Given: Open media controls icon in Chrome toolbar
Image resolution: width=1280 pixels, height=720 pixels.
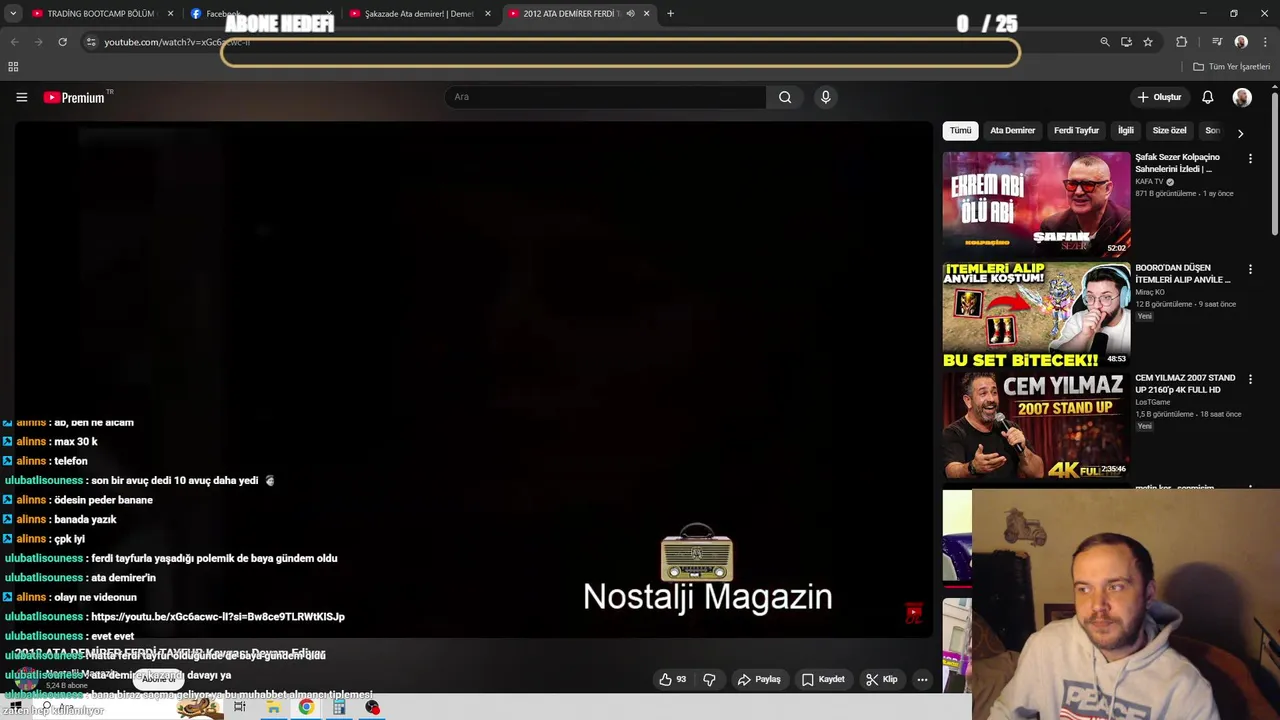Looking at the screenshot, I should pos(1217,42).
